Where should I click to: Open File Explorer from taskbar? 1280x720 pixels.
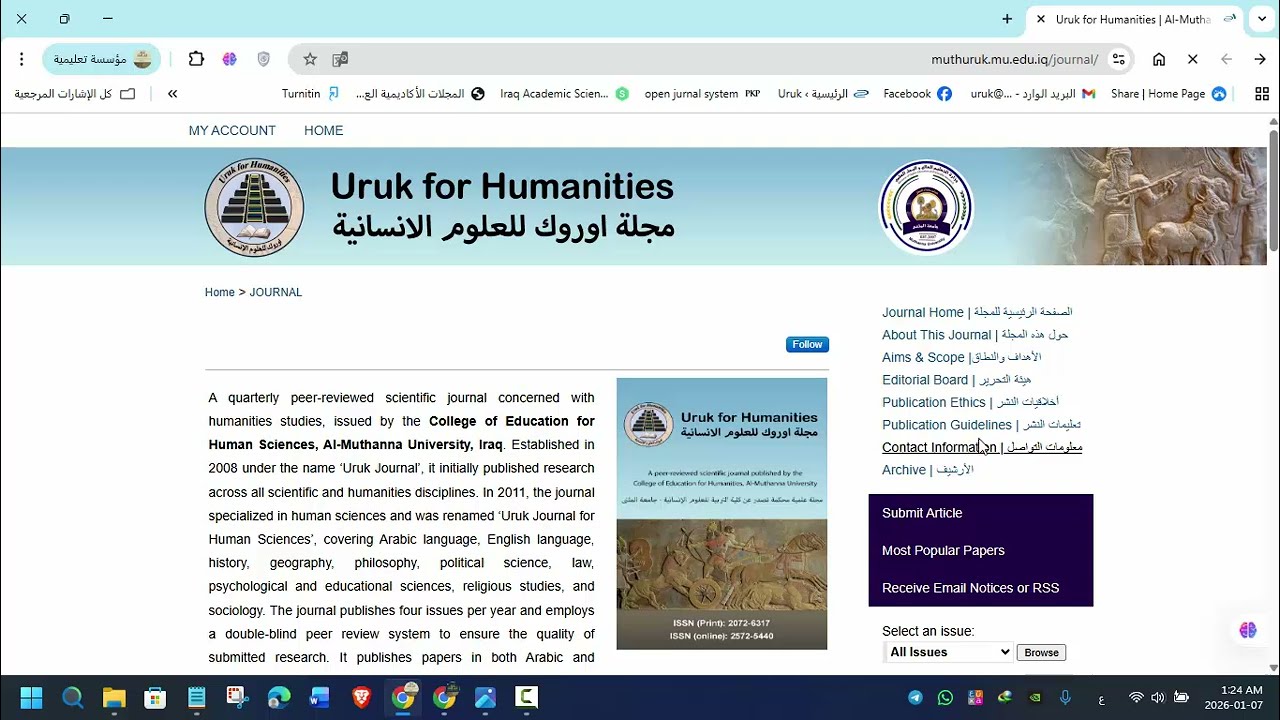point(114,697)
